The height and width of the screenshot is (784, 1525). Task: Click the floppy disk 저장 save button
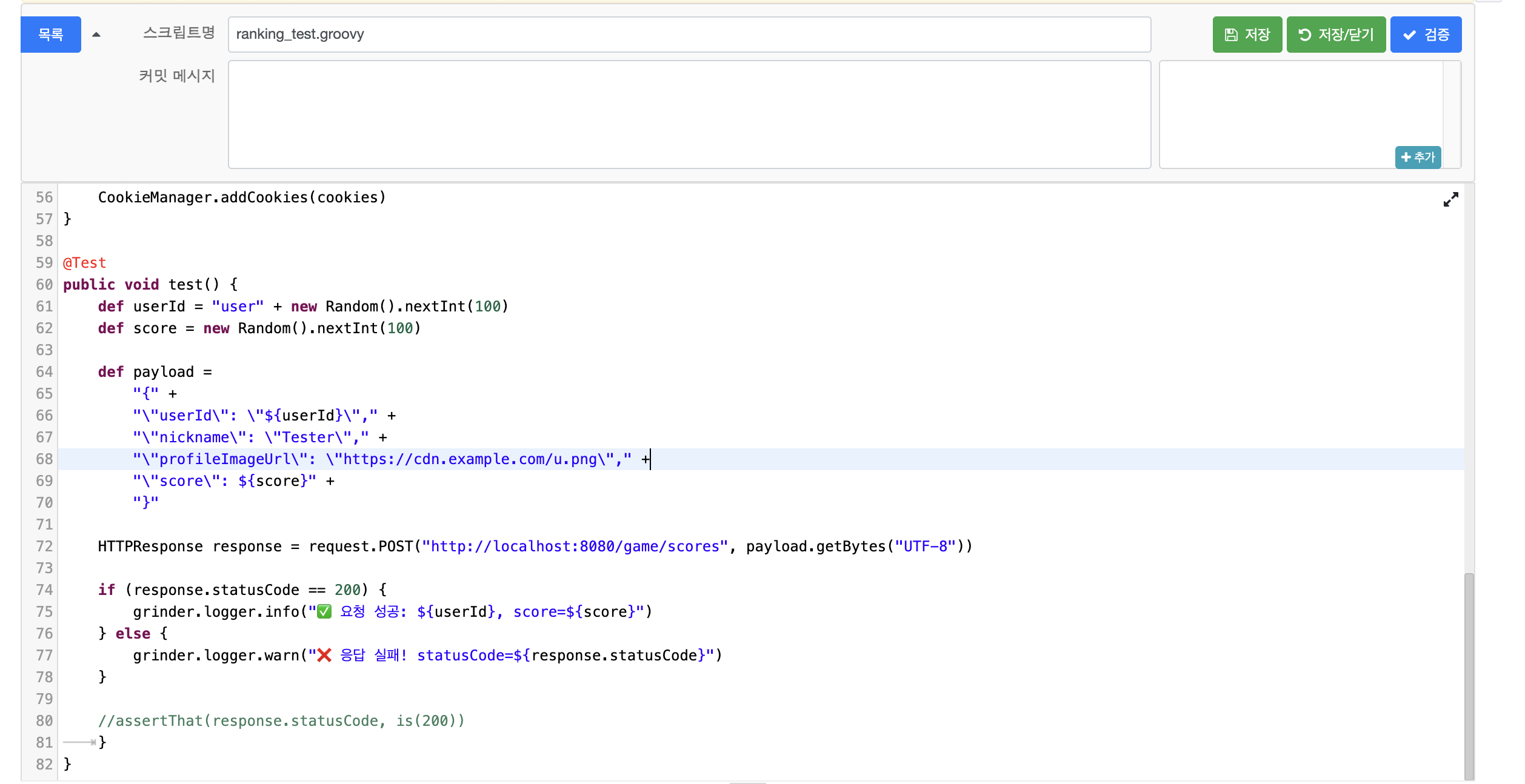tap(1247, 35)
